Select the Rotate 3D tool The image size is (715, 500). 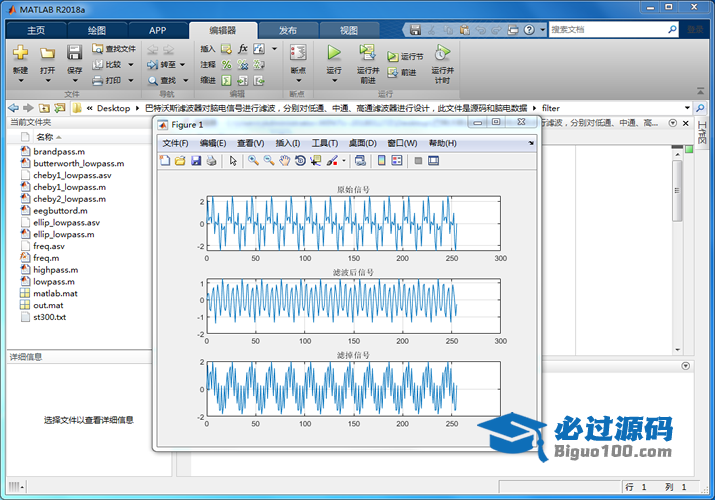300,160
